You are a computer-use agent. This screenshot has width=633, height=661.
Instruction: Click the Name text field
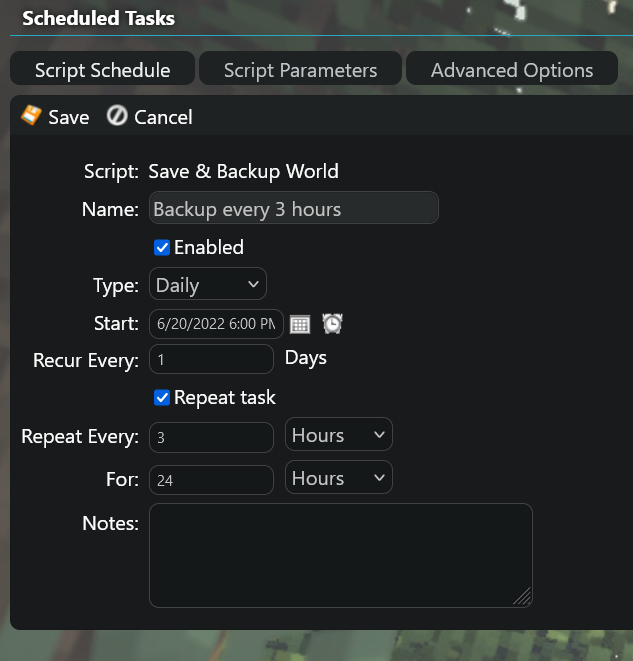coord(293,209)
